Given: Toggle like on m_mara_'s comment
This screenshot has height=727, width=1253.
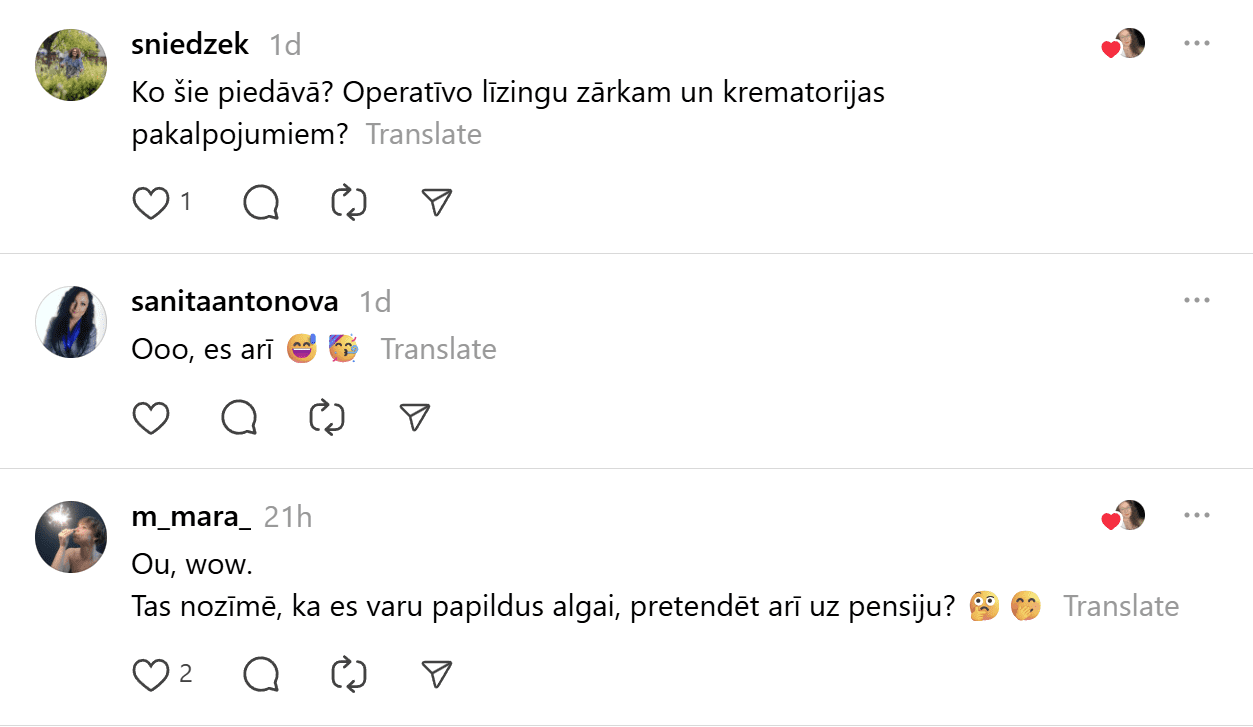Looking at the screenshot, I should click(151, 675).
